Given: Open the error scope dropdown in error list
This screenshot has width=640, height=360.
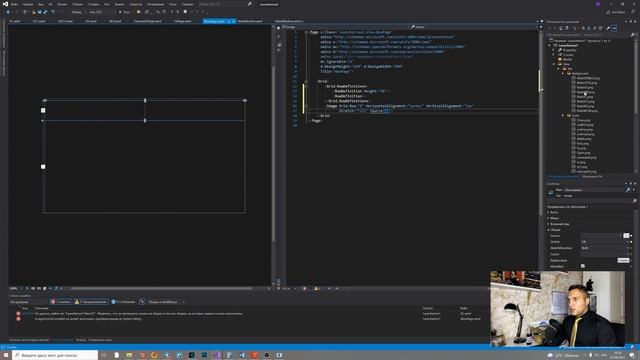Looking at the screenshot, I should [28, 302].
